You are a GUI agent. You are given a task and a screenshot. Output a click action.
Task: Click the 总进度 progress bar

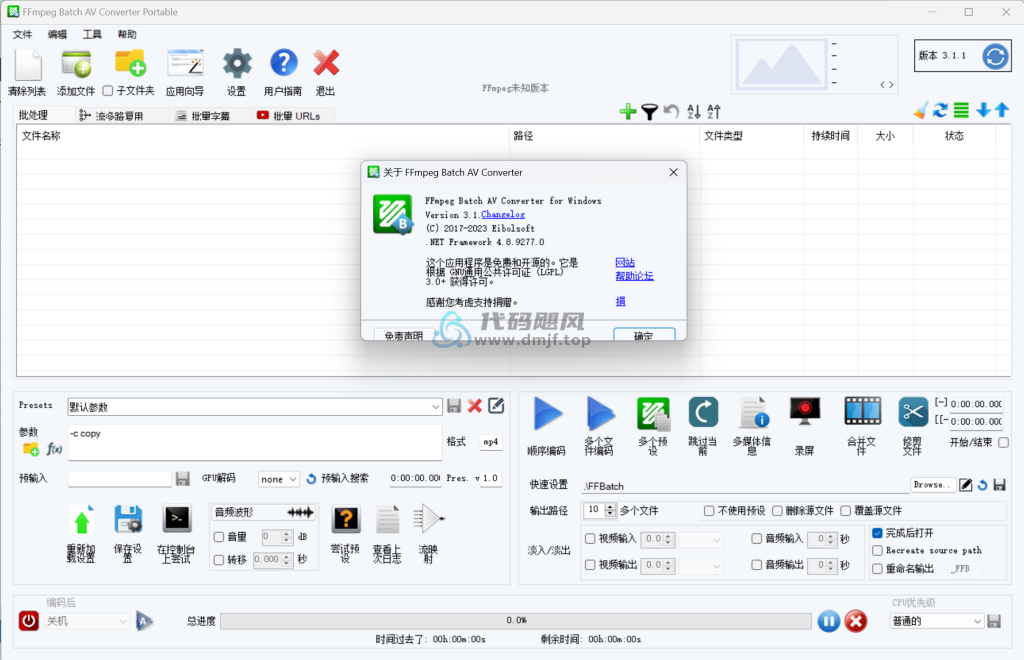point(516,620)
